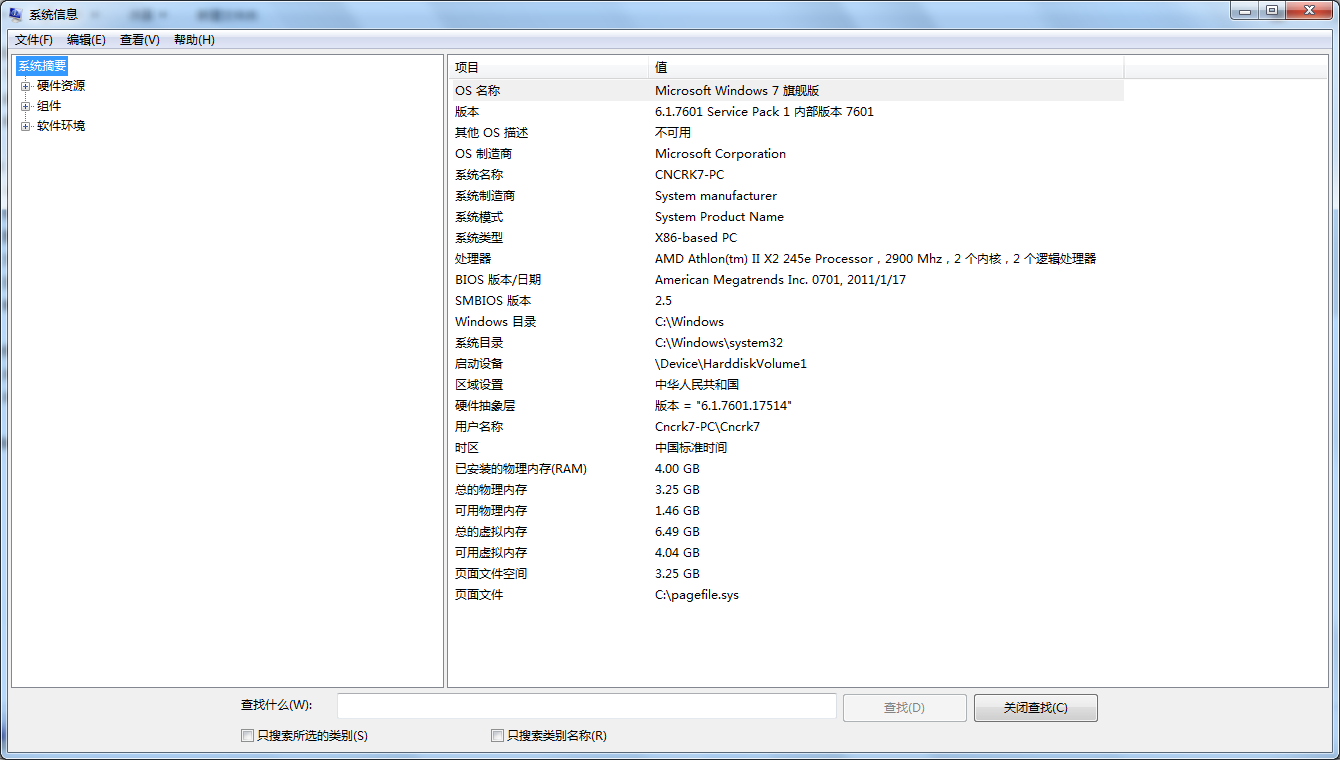The image size is (1340, 760).
Task: Click the System Information title bar icon
Action: (x=17, y=14)
